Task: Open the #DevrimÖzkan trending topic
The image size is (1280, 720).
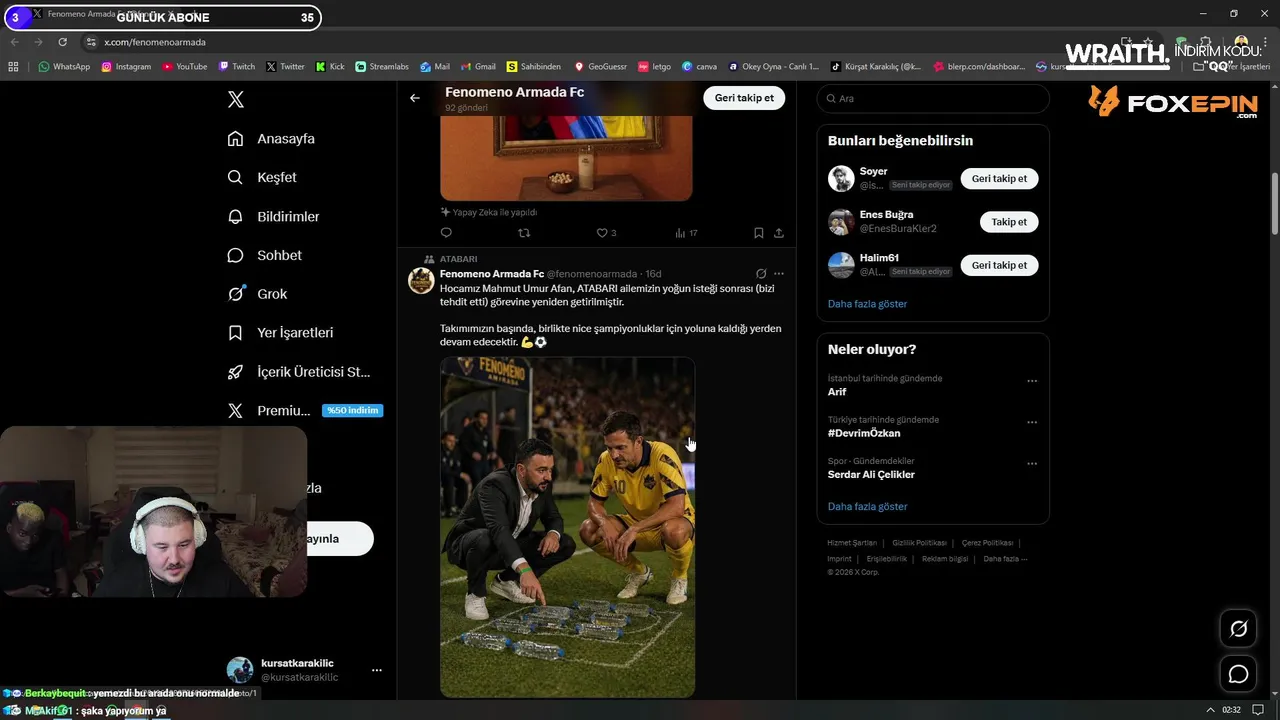Action: coord(864,433)
